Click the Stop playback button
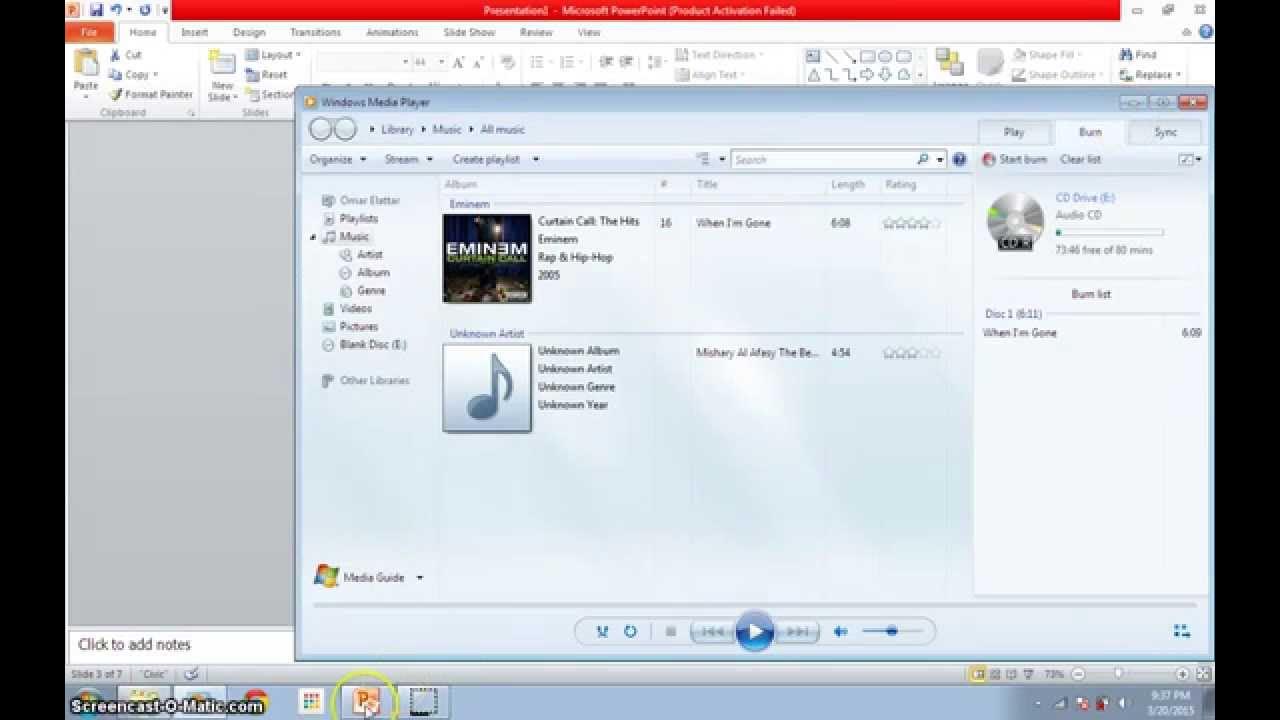Screen dimensions: 1280x720 (x=671, y=632)
